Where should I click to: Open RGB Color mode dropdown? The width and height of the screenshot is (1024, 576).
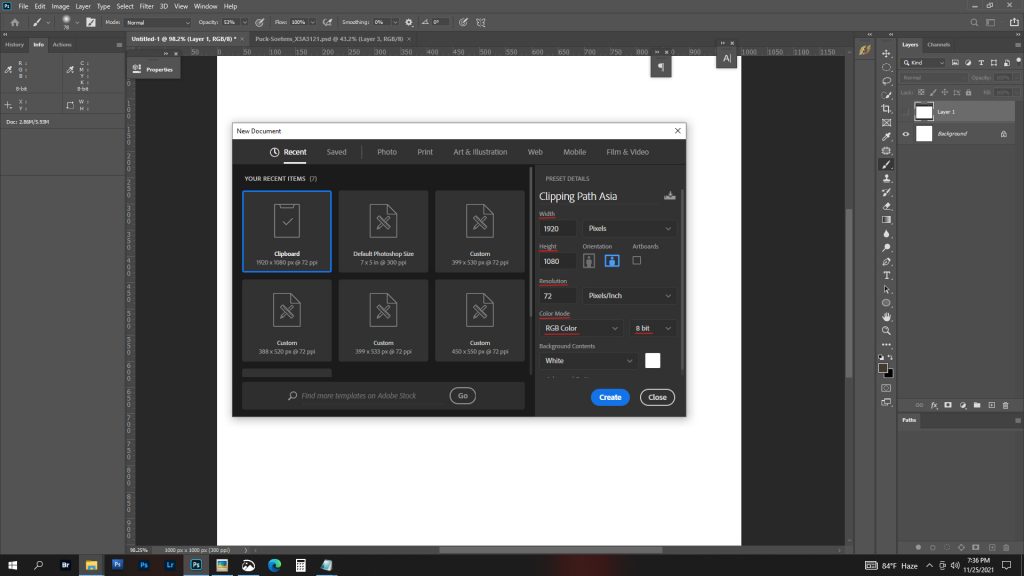[580, 328]
